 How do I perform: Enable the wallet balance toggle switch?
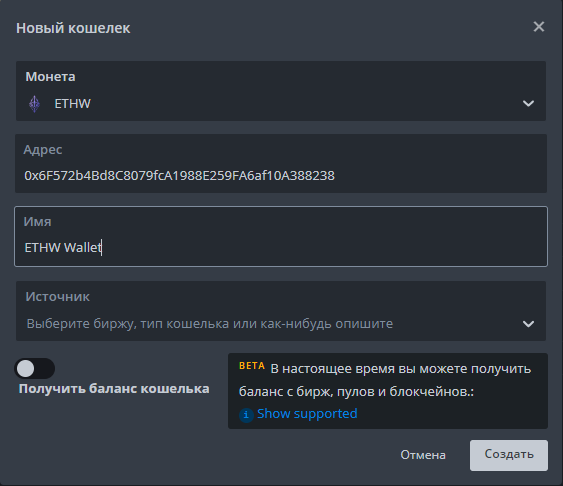coord(34,369)
